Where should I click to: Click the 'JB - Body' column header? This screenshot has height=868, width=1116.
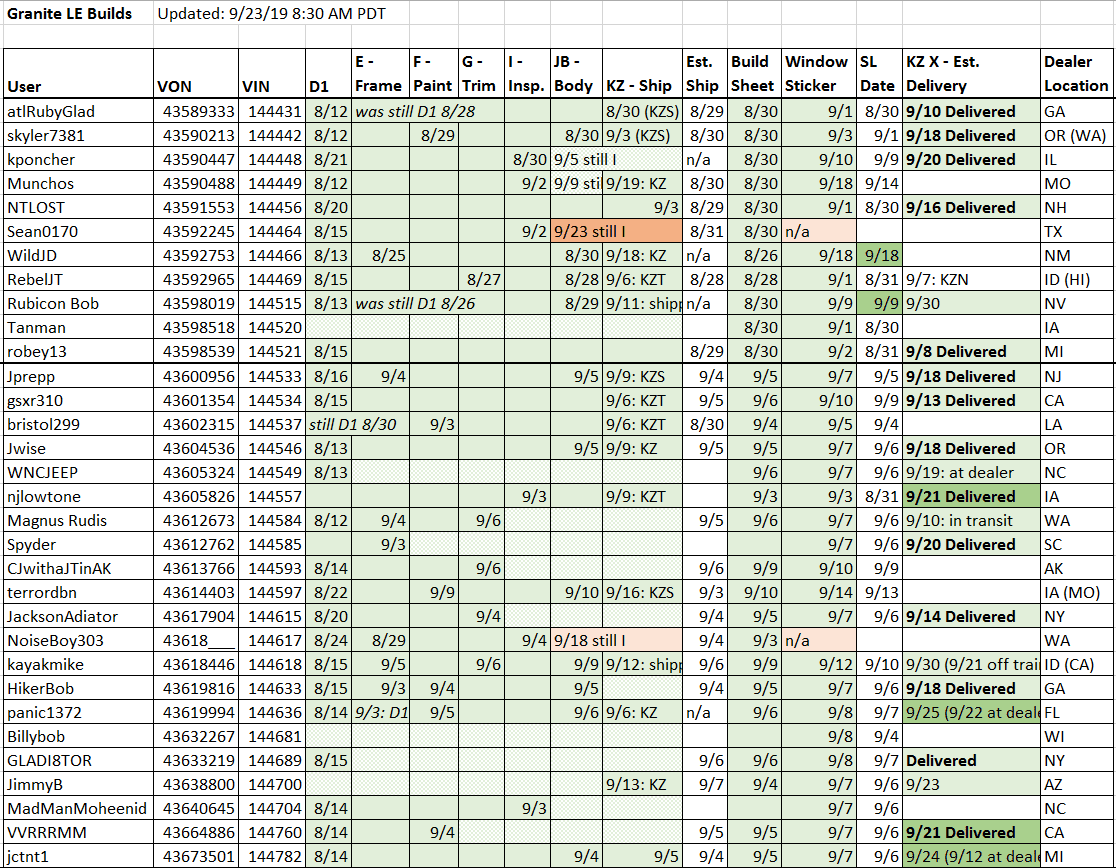(x=577, y=73)
